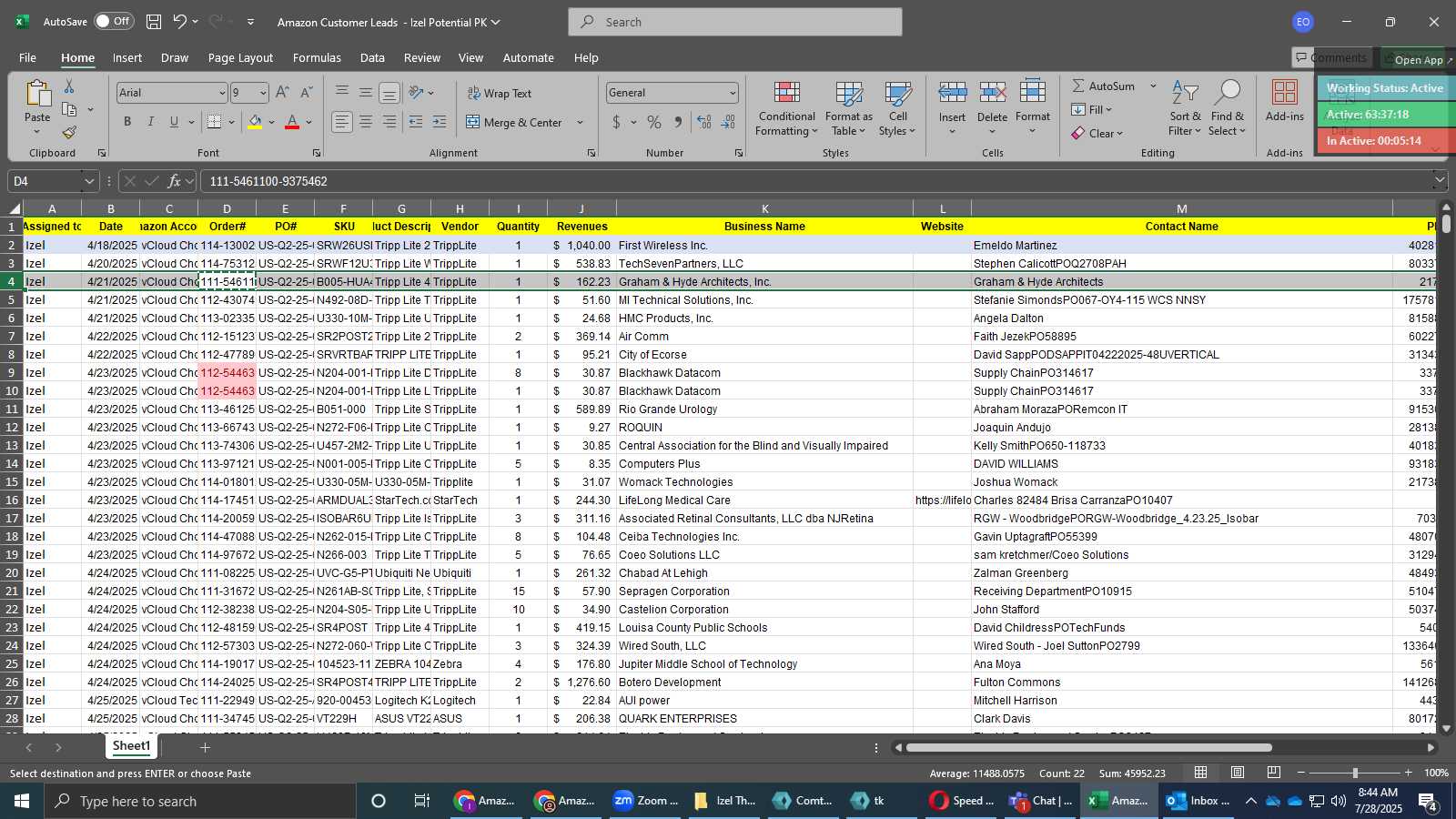Open Cell Styles gallery

[x=898, y=108]
